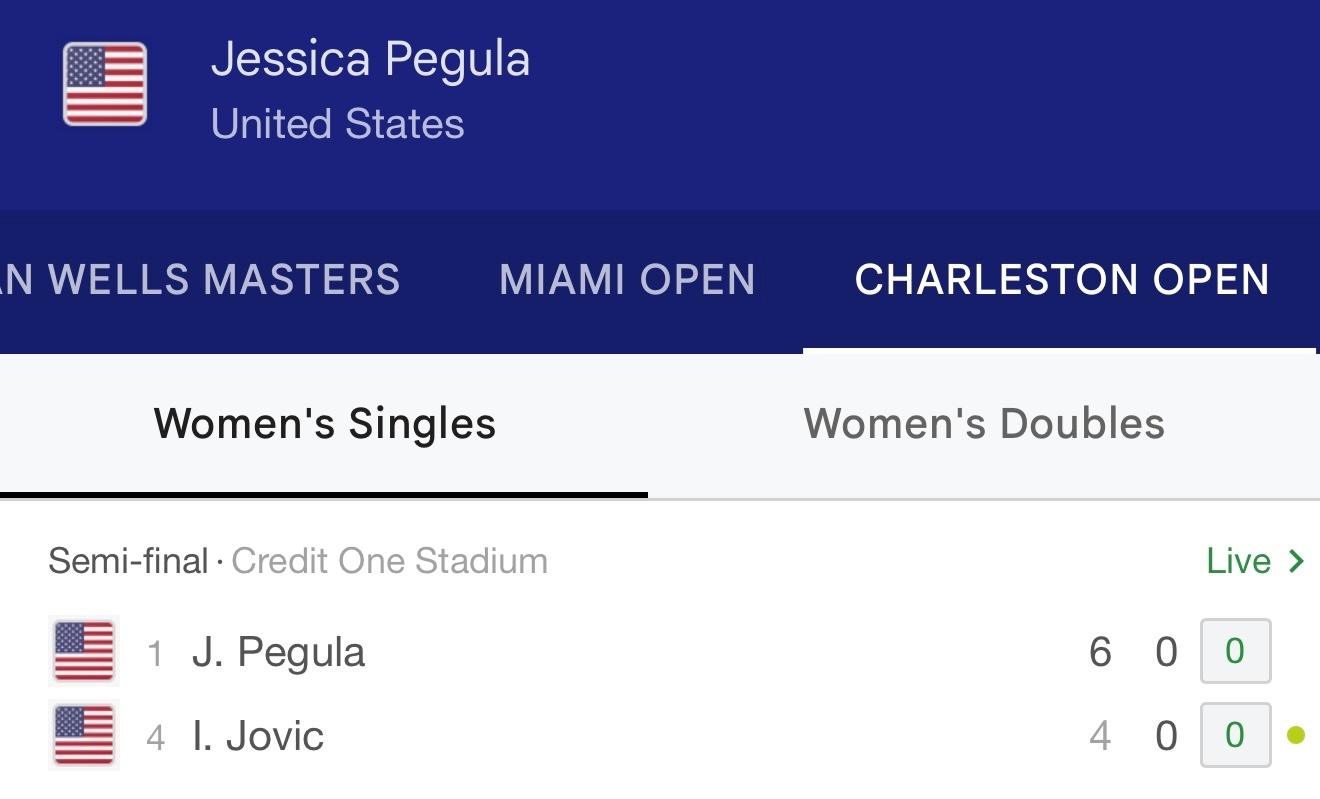Go to the Indian Wells Masters tab

click(200, 280)
